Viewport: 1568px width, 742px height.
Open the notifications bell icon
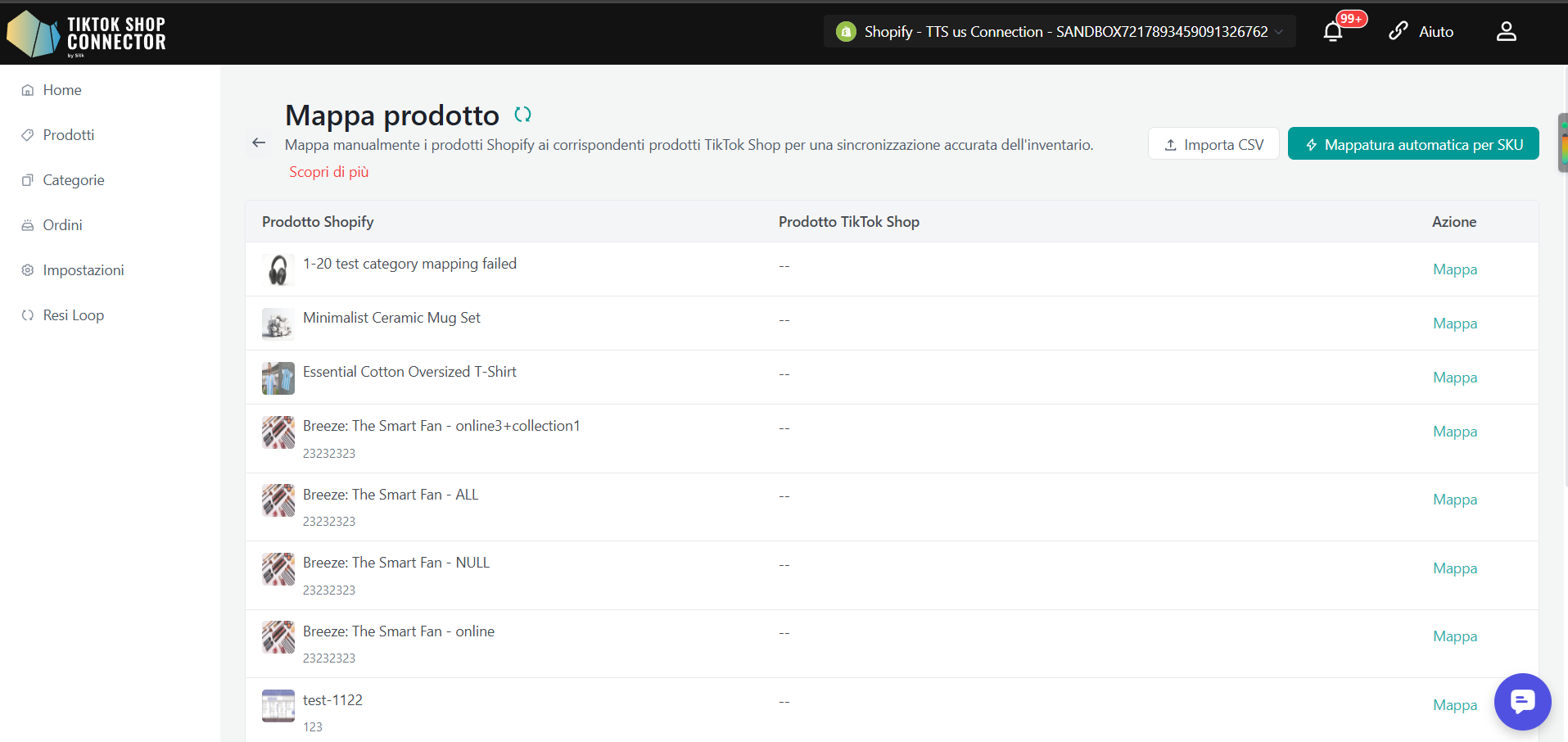1333,32
